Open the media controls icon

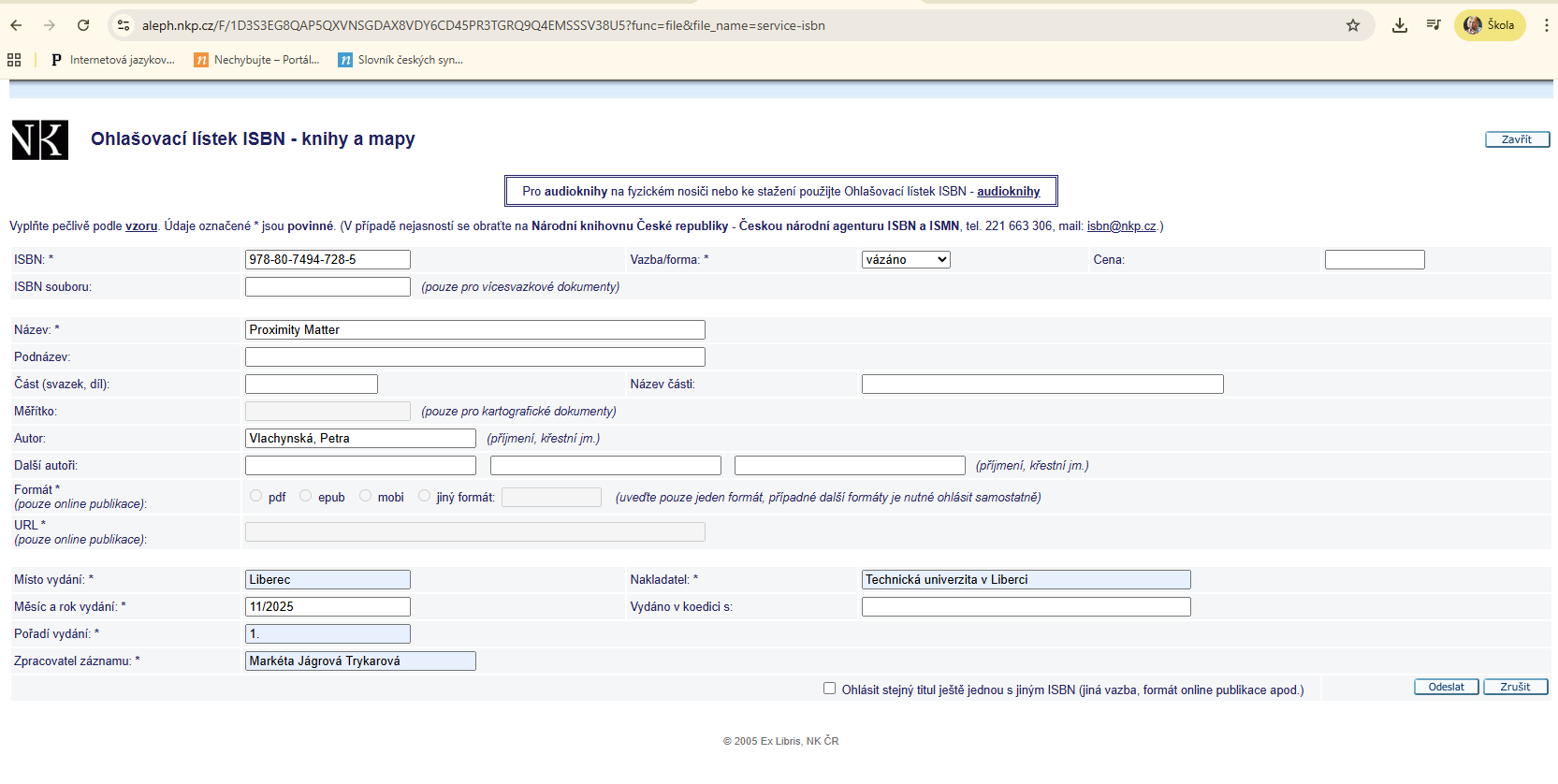[x=1433, y=25]
